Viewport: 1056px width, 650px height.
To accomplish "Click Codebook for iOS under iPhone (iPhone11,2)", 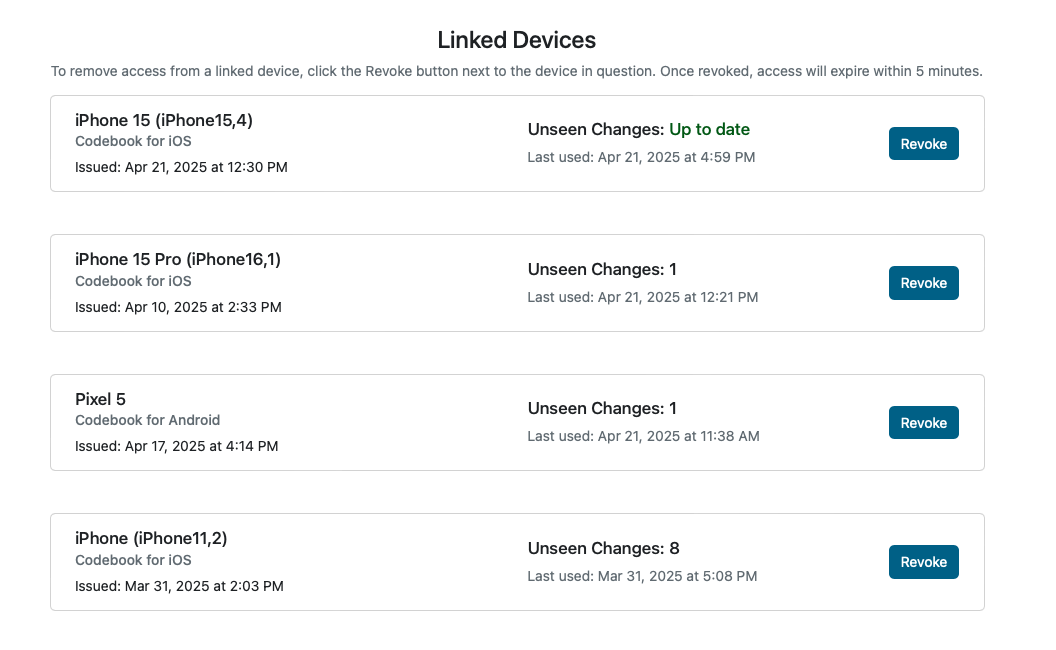I will click(x=133, y=560).
